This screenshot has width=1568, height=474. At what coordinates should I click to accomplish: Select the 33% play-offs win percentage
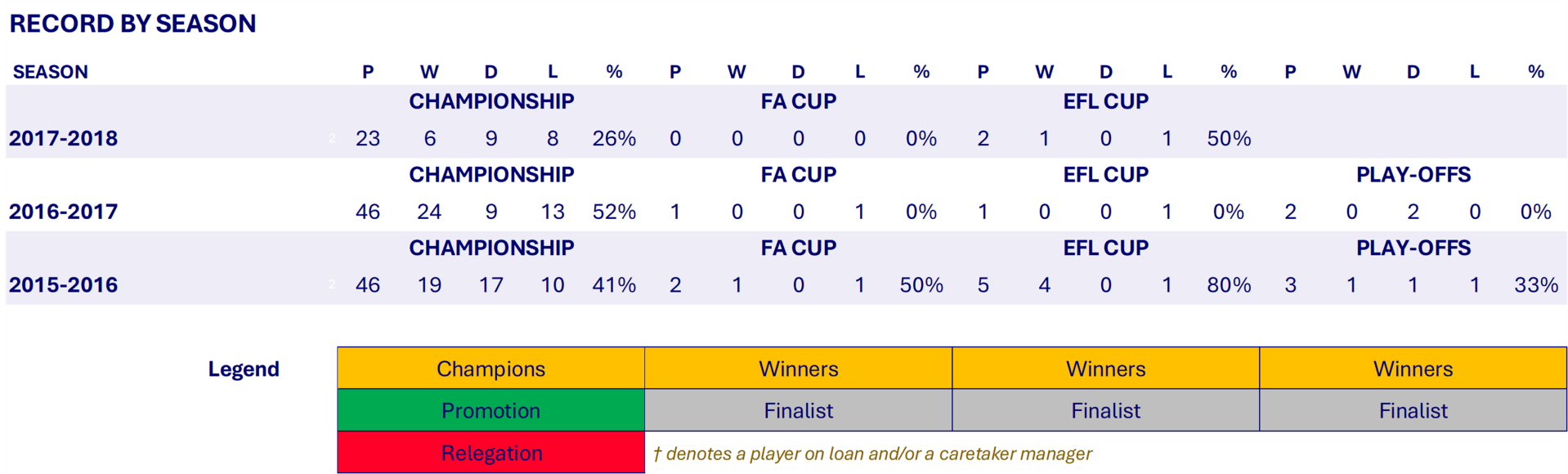click(1536, 285)
